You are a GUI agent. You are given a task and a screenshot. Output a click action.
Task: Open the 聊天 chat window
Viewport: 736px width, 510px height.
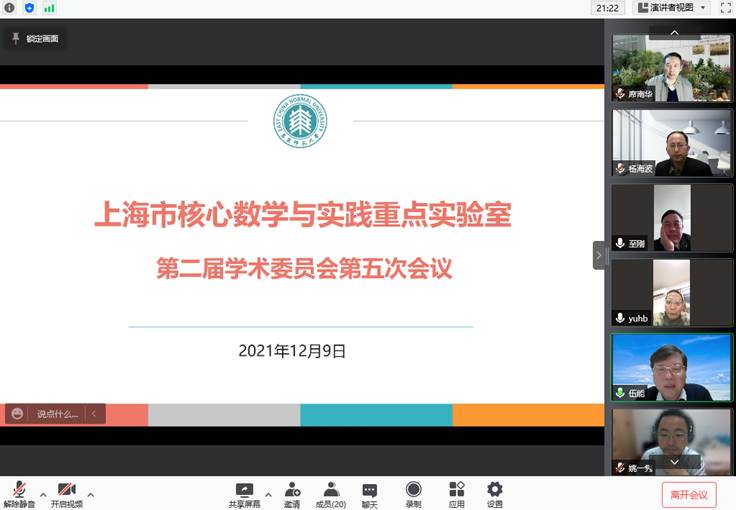(x=370, y=494)
